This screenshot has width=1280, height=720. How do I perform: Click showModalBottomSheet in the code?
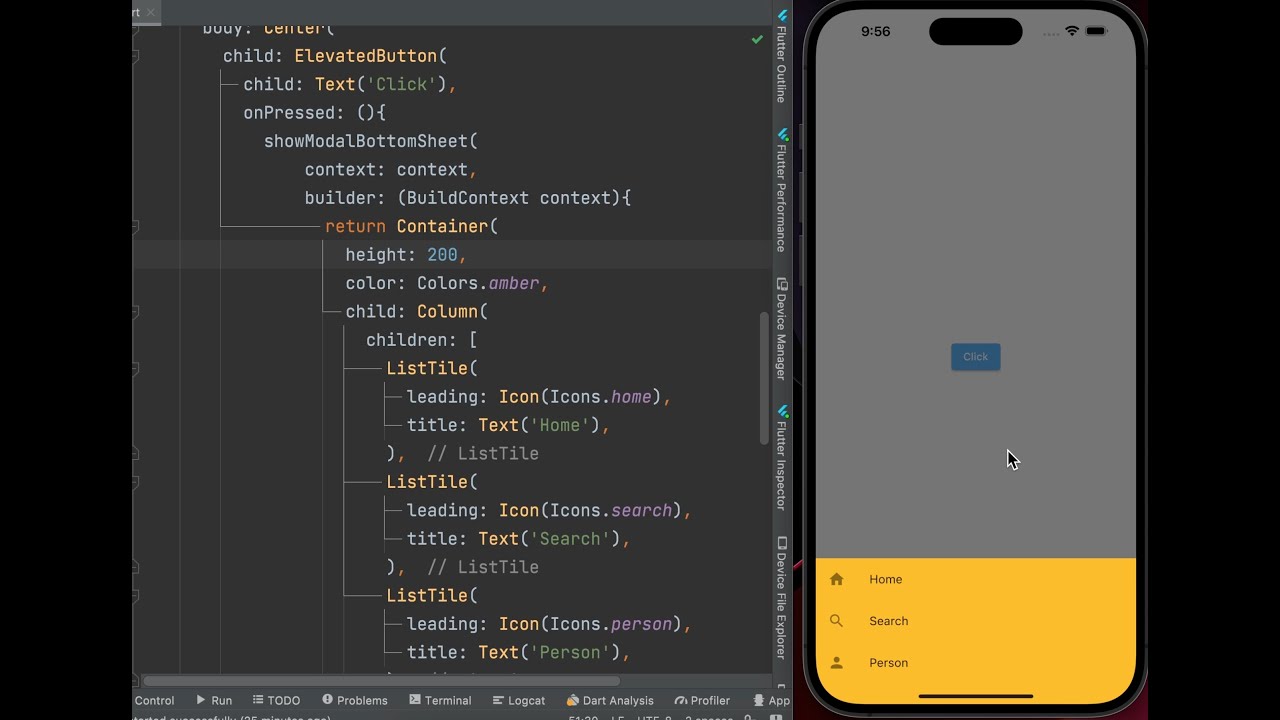[366, 141]
